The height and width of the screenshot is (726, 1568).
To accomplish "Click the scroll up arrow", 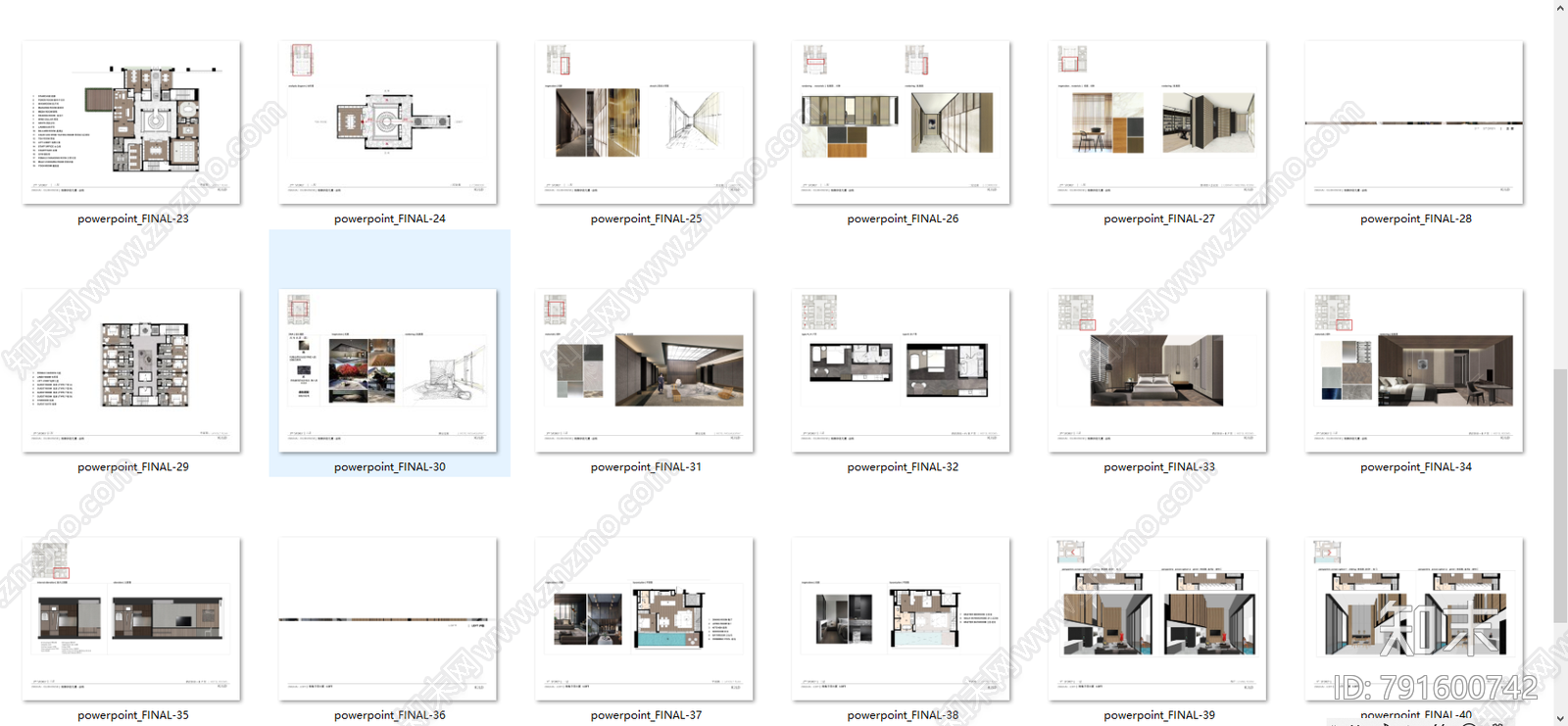I will tap(1560, 8).
